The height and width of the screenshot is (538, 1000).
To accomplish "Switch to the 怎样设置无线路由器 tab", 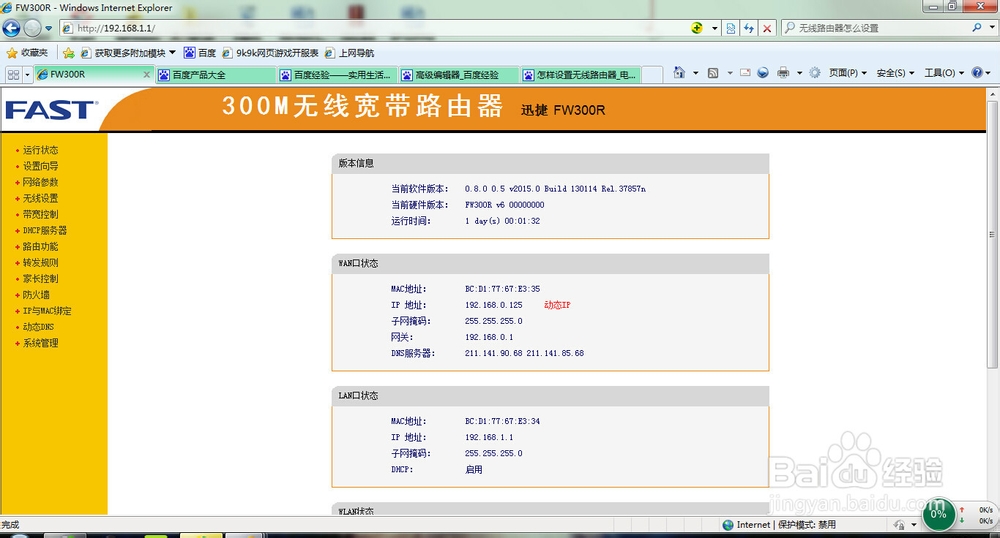I will coord(580,75).
